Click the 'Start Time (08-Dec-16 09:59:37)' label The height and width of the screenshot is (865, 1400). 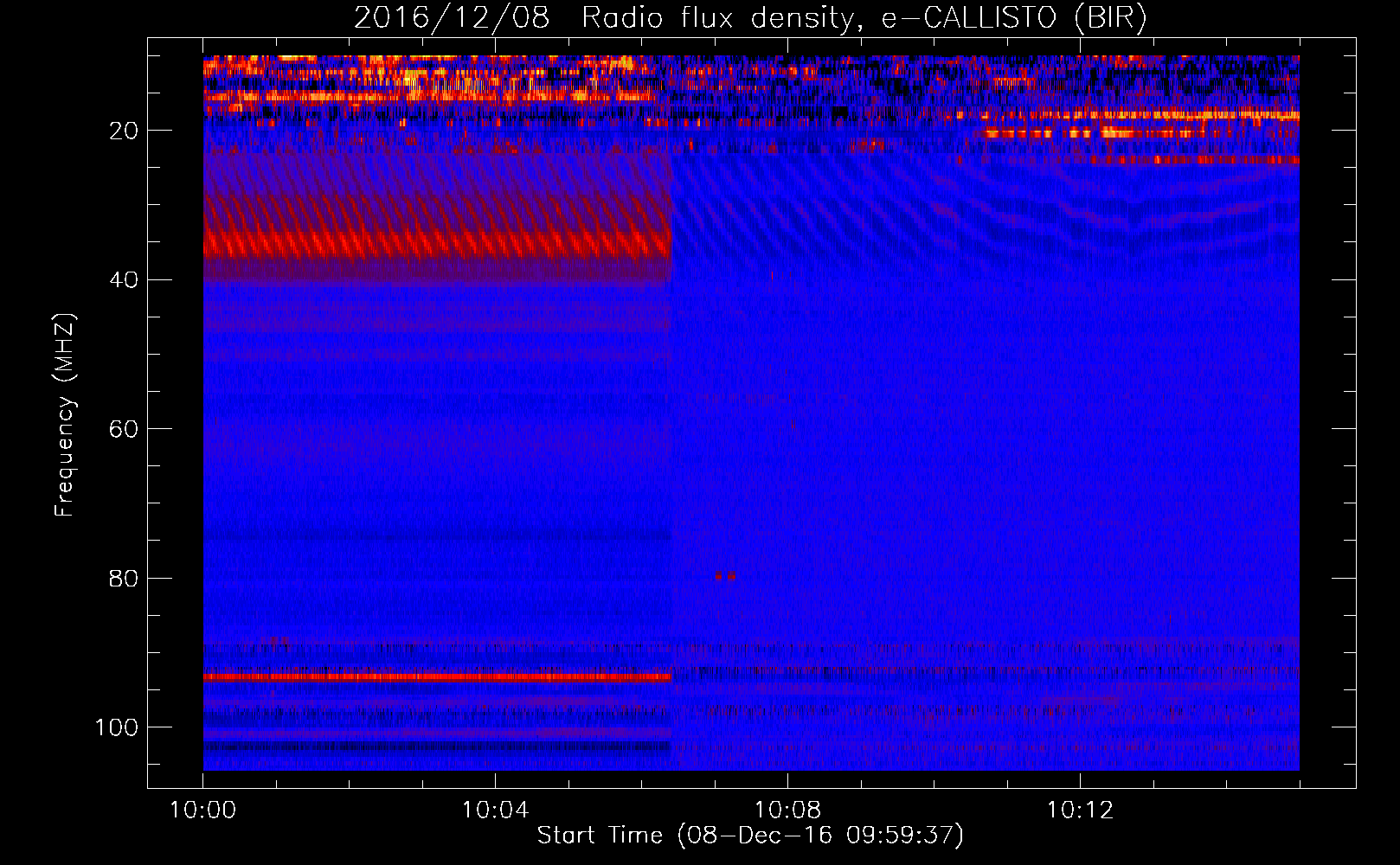tap(750, 836)
